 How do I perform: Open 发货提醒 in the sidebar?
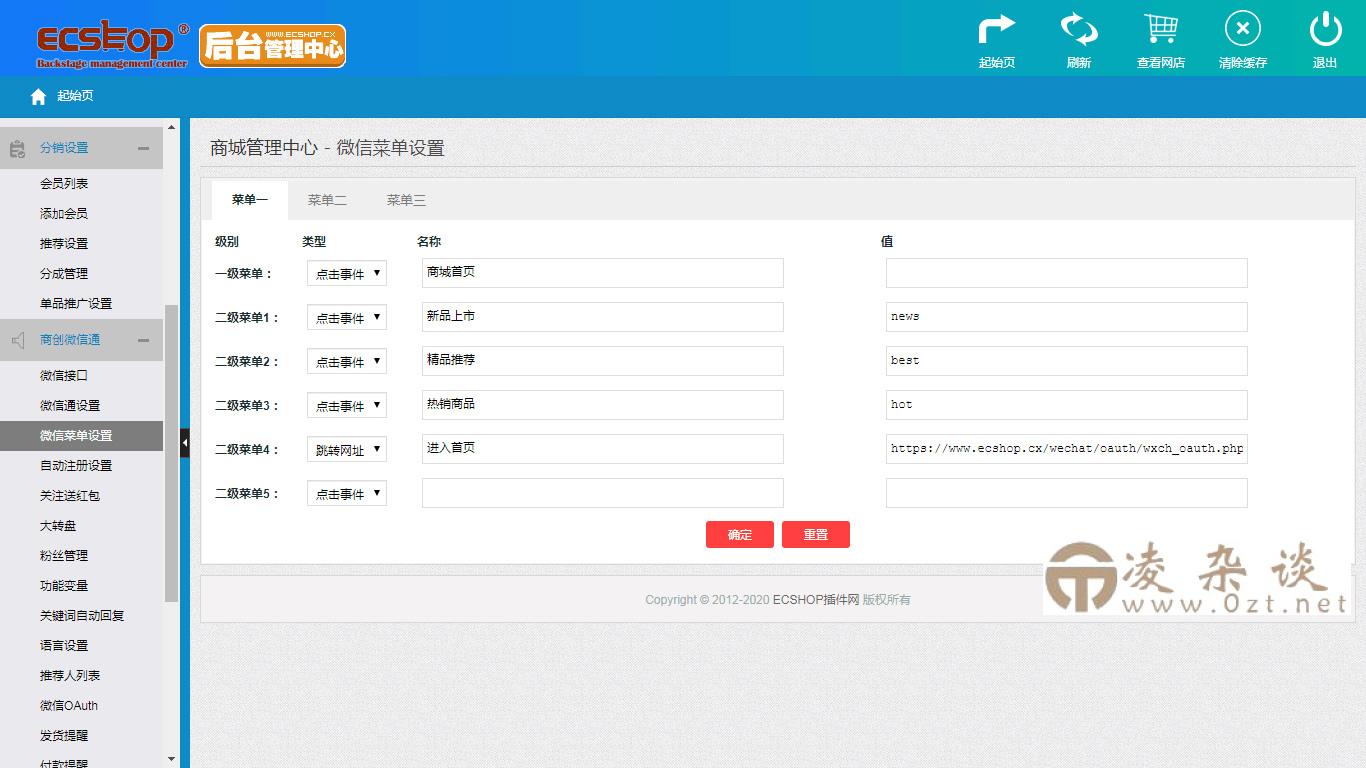coord(64,736)
